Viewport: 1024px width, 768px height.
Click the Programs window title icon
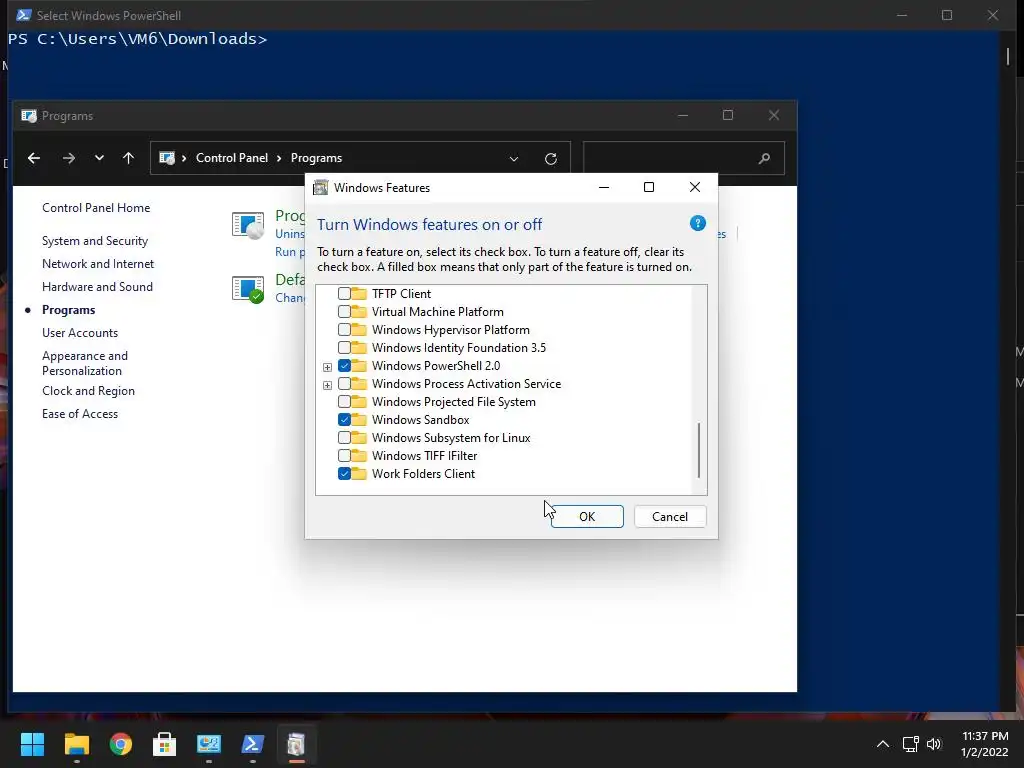(x=29, y=116)
